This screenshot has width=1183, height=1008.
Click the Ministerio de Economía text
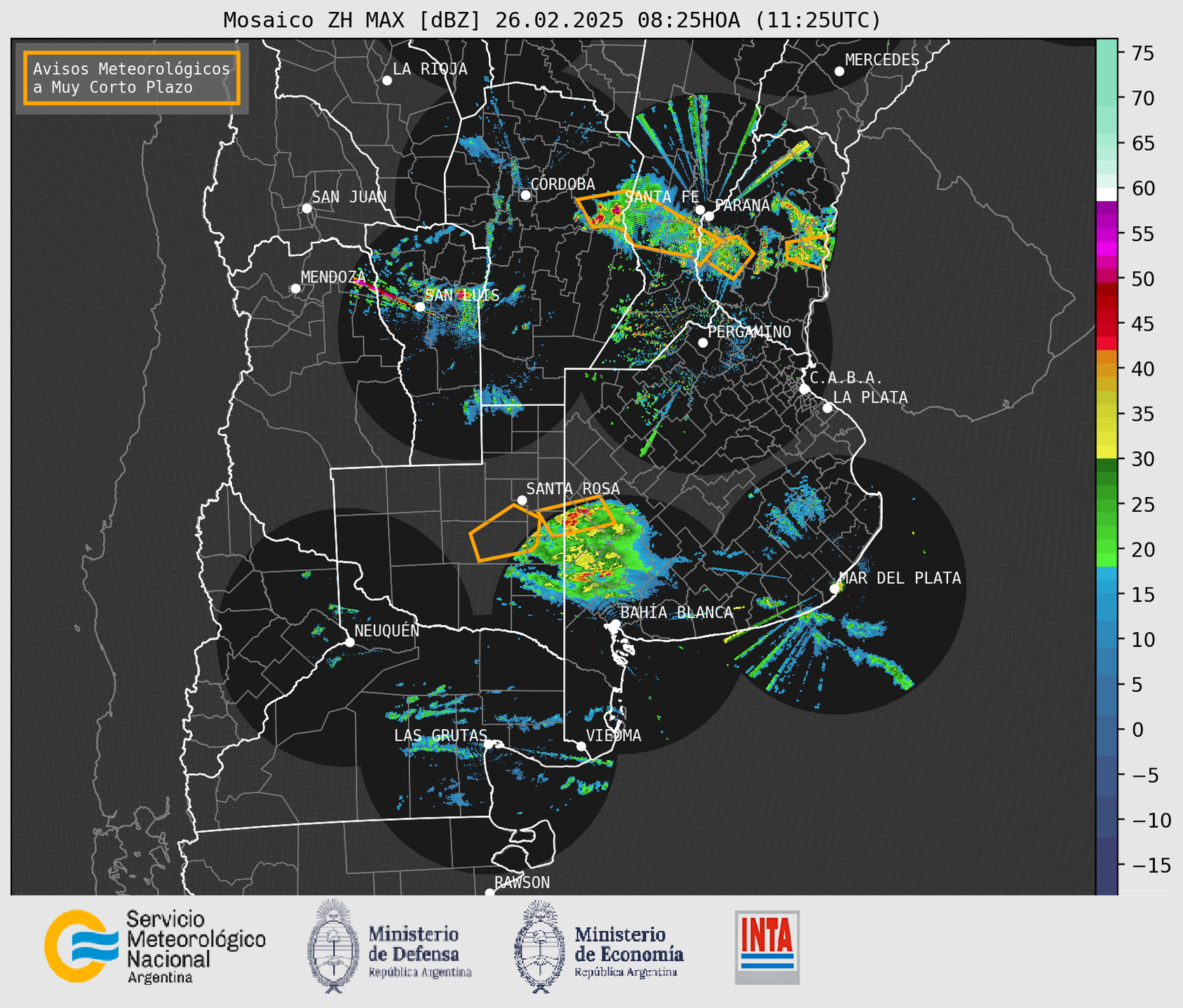(x=628, y=951)
